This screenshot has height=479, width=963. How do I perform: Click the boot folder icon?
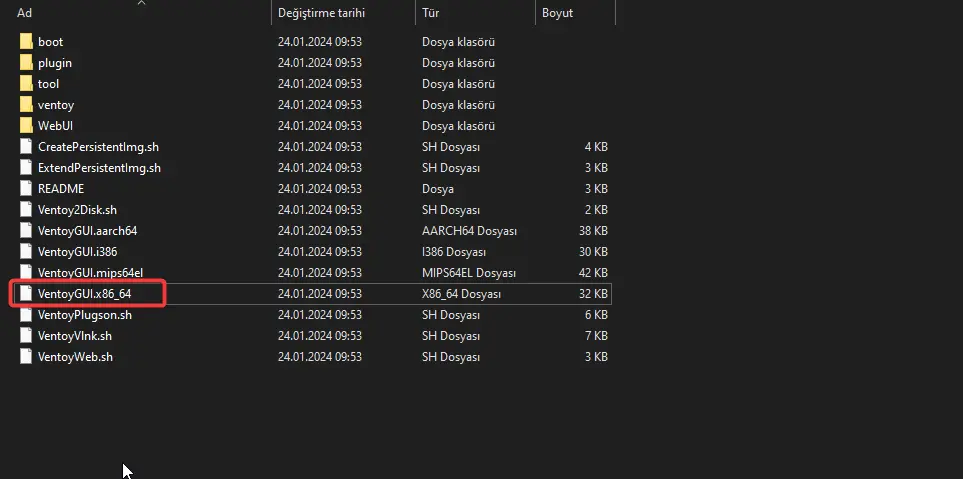(26, 42)
